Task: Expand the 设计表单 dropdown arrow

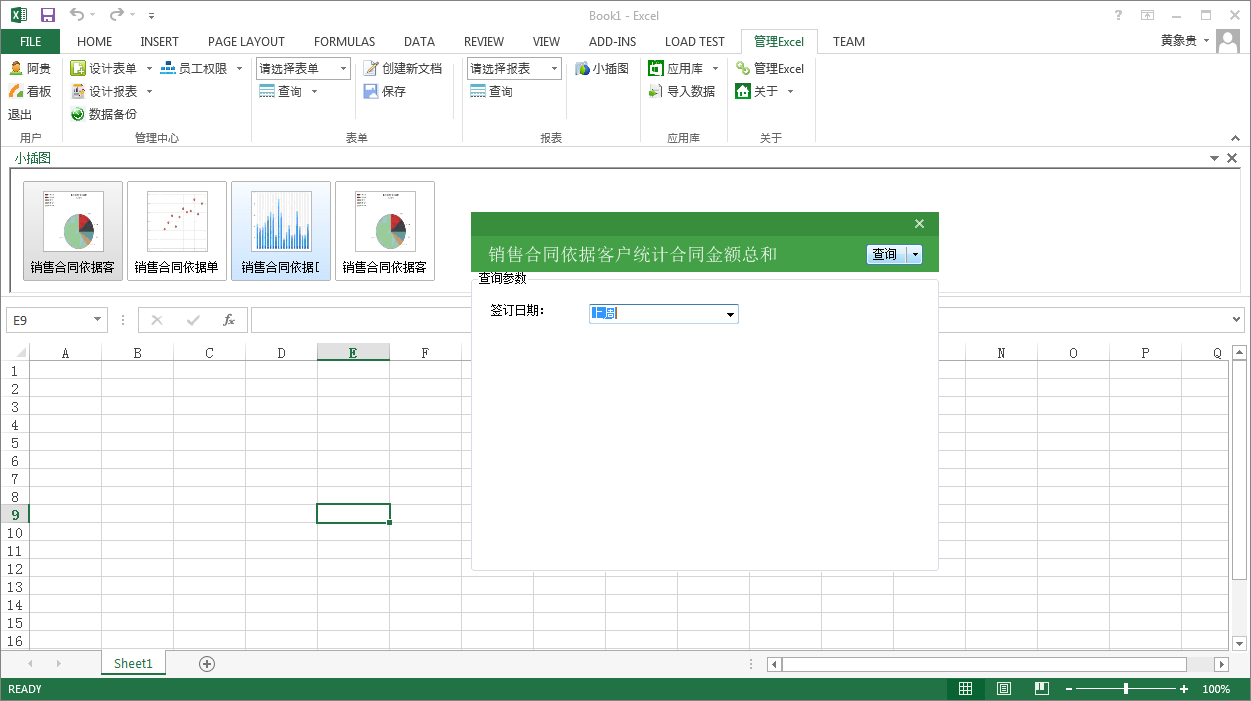Action: pyautogui.click(x=149, y=68)
